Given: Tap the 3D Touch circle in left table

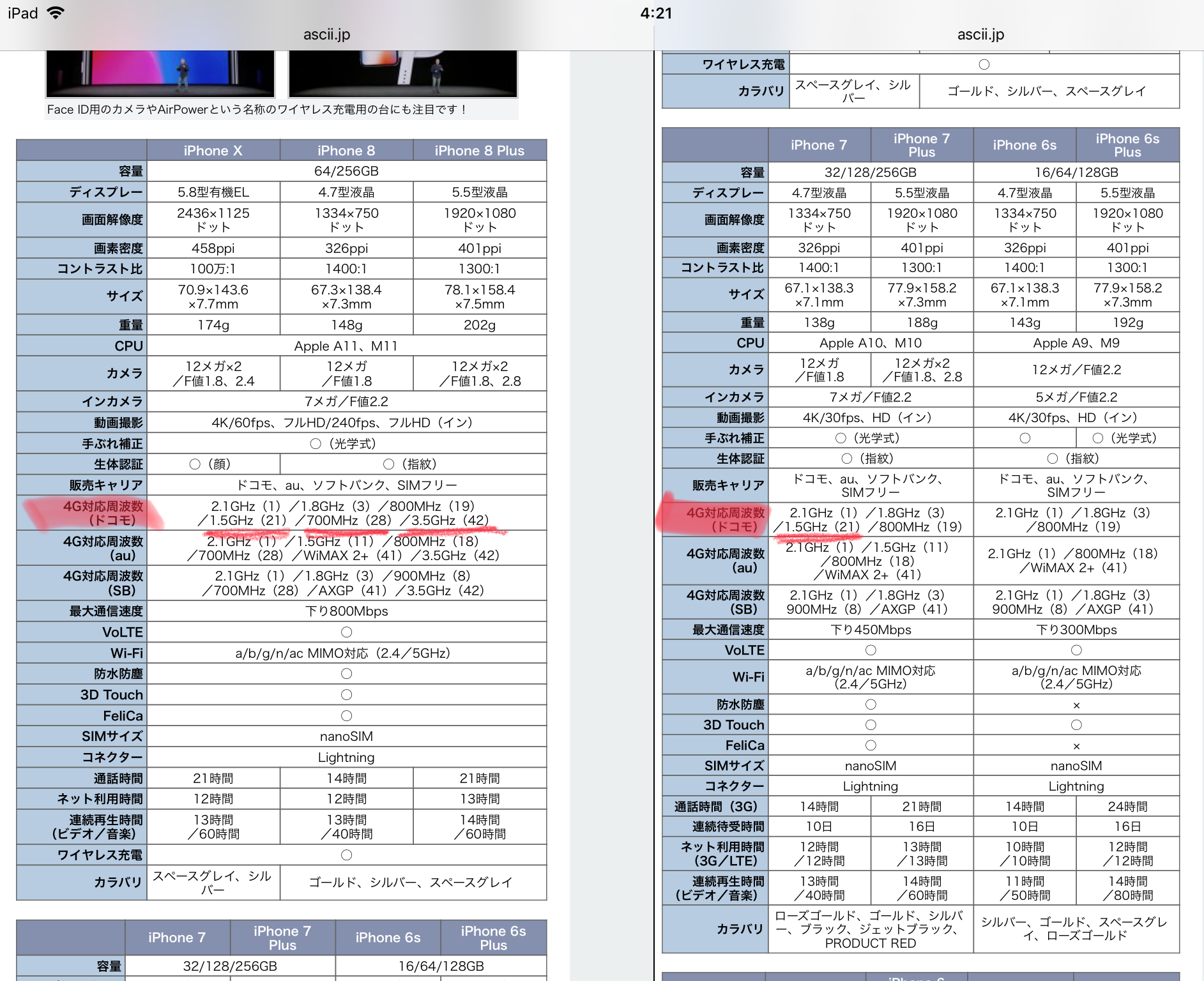Looking at the screenshot, I should click(346, 695).
